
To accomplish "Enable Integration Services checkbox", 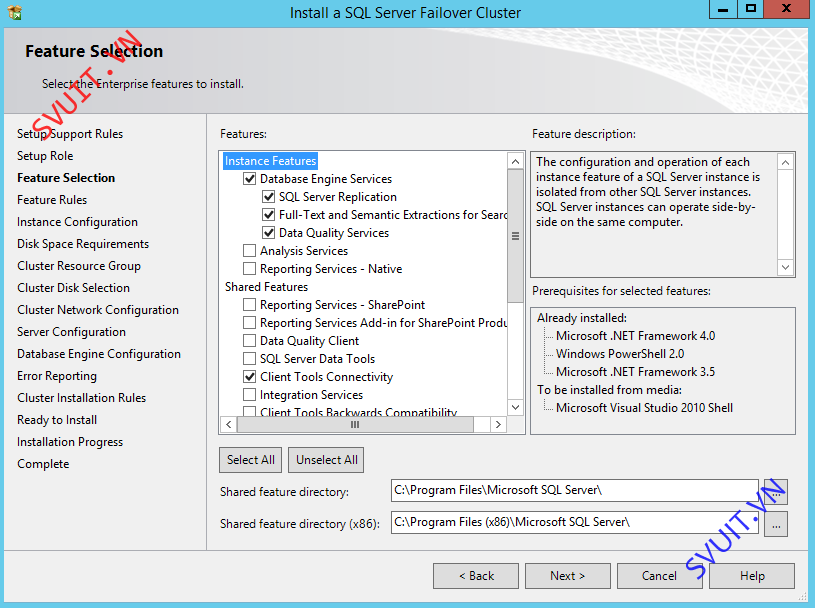I will click(x=249, y=395).
